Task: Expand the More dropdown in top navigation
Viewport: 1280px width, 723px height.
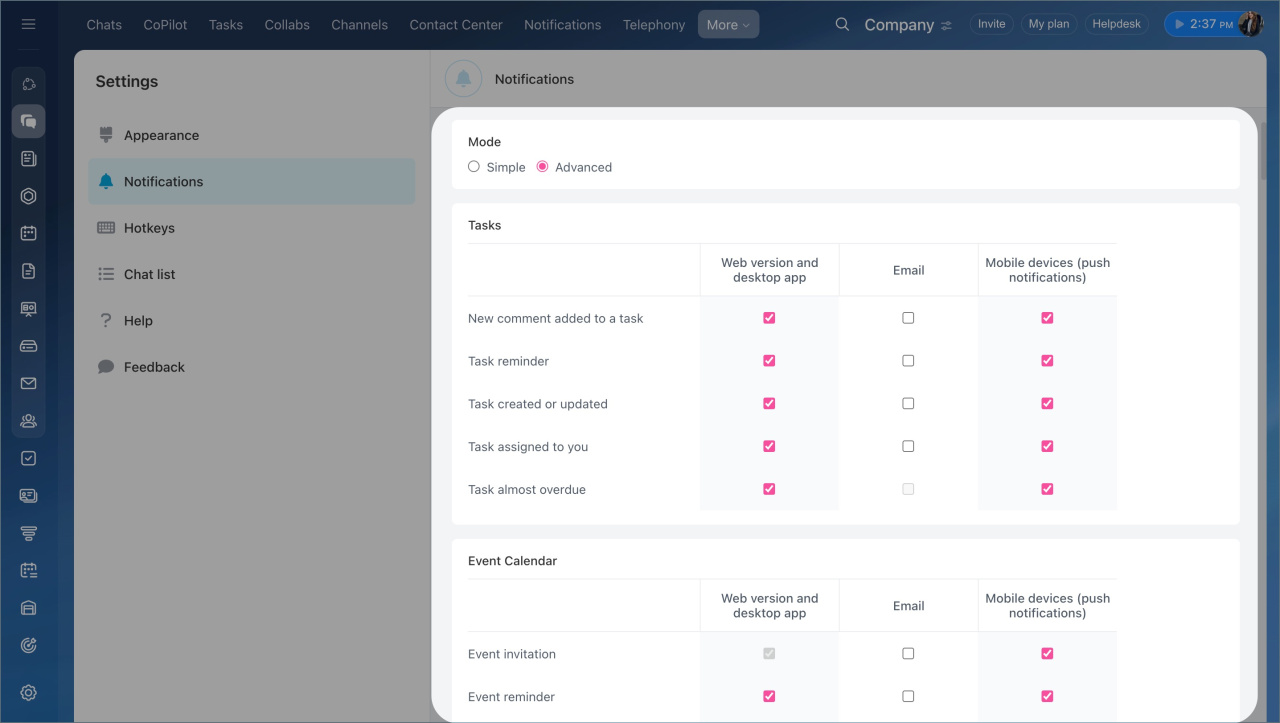Action: pyautogui.click(x=728, y=24)
